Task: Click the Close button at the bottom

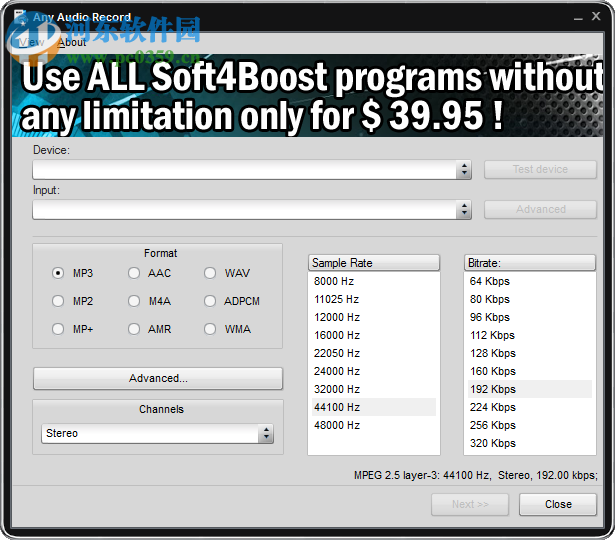Action: 558,504
